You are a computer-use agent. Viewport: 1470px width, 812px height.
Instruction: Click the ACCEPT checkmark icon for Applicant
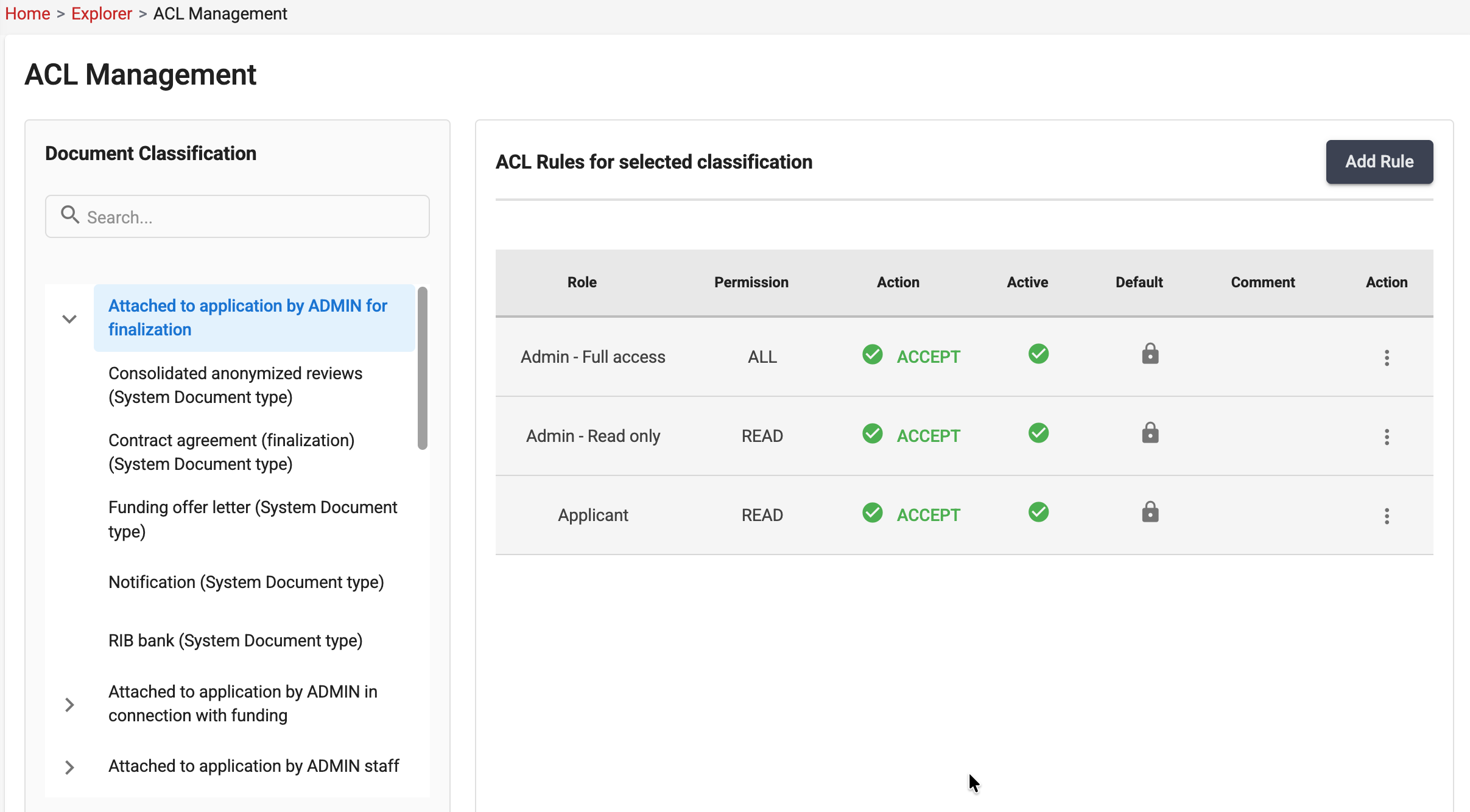872,513
